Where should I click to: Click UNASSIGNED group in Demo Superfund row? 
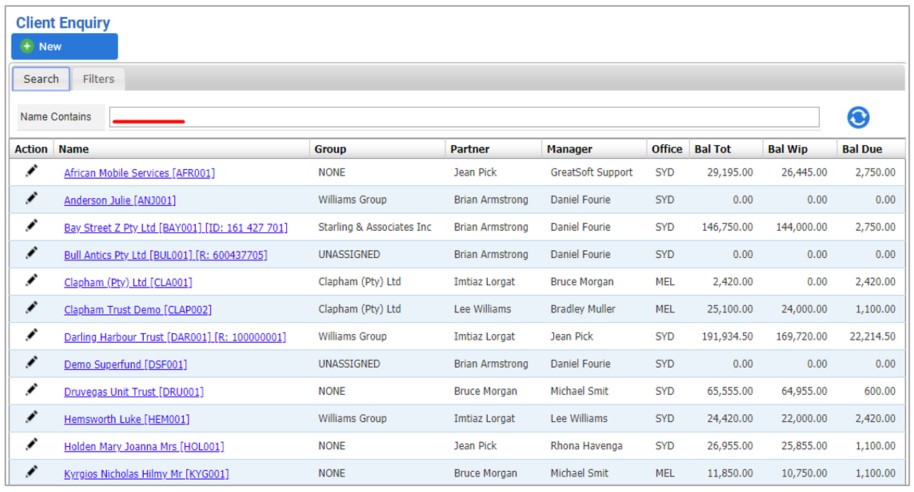tap(349, 364)
